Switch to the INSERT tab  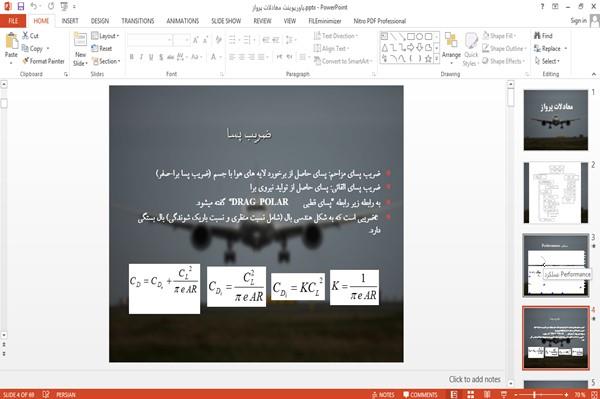click(70, 21)
